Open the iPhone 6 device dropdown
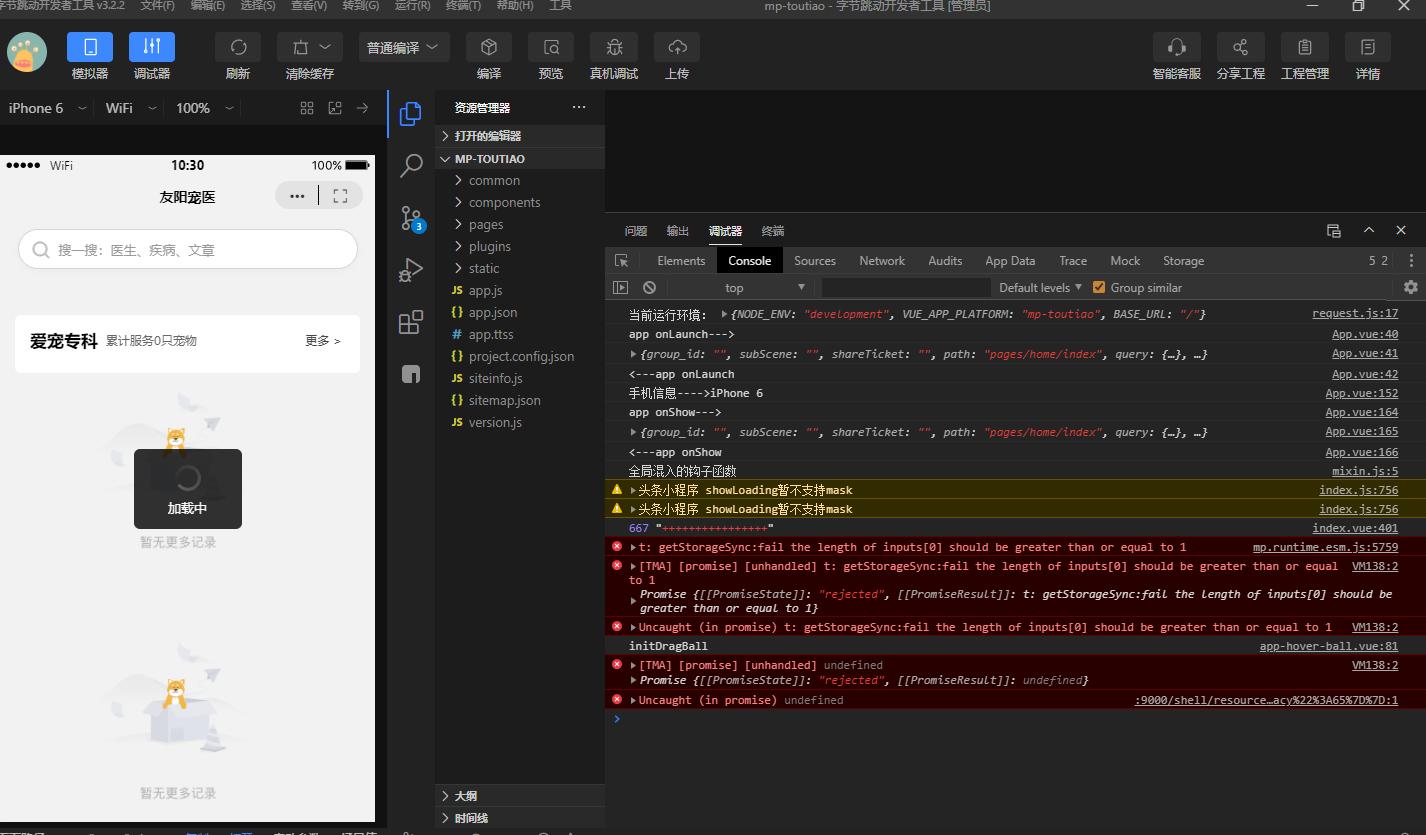Viewport: 1426px width, 835px height. point(47,108)
